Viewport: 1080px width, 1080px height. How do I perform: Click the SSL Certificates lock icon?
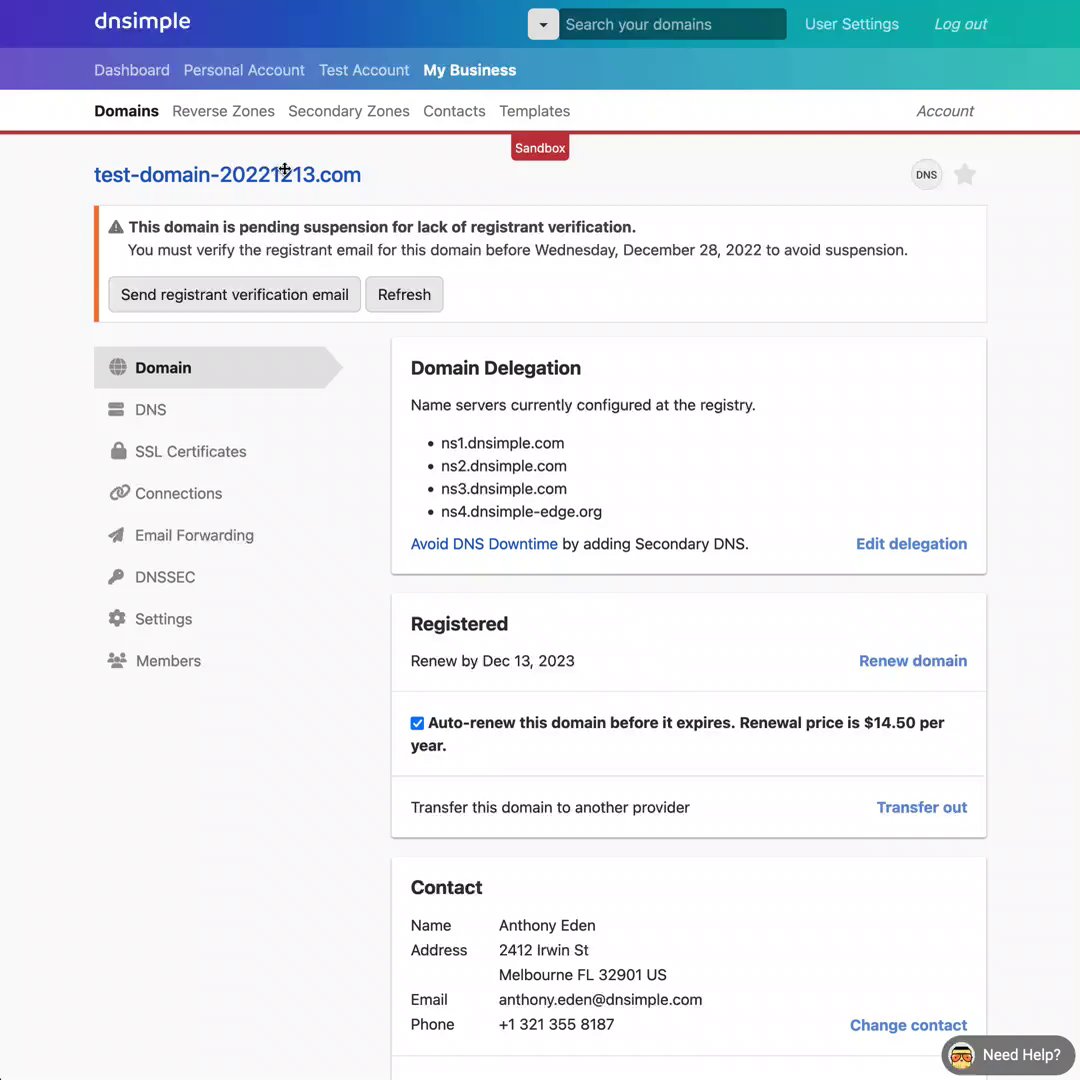click(118, 451)
